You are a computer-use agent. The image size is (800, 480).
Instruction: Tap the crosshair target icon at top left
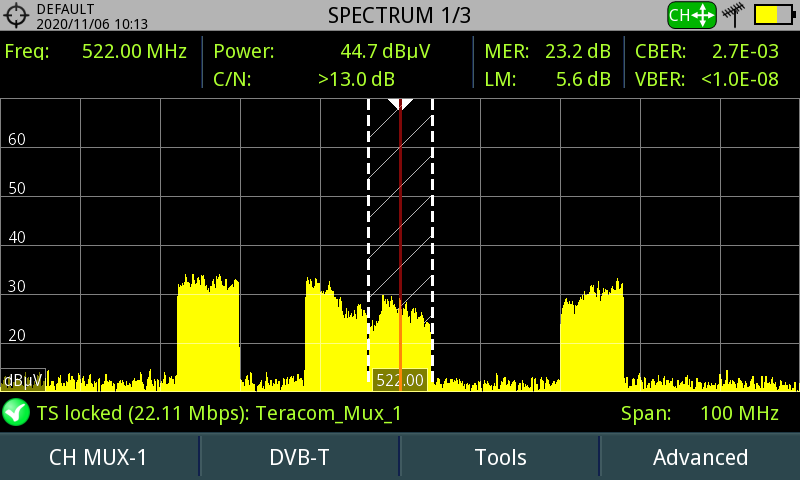[16, 15]
